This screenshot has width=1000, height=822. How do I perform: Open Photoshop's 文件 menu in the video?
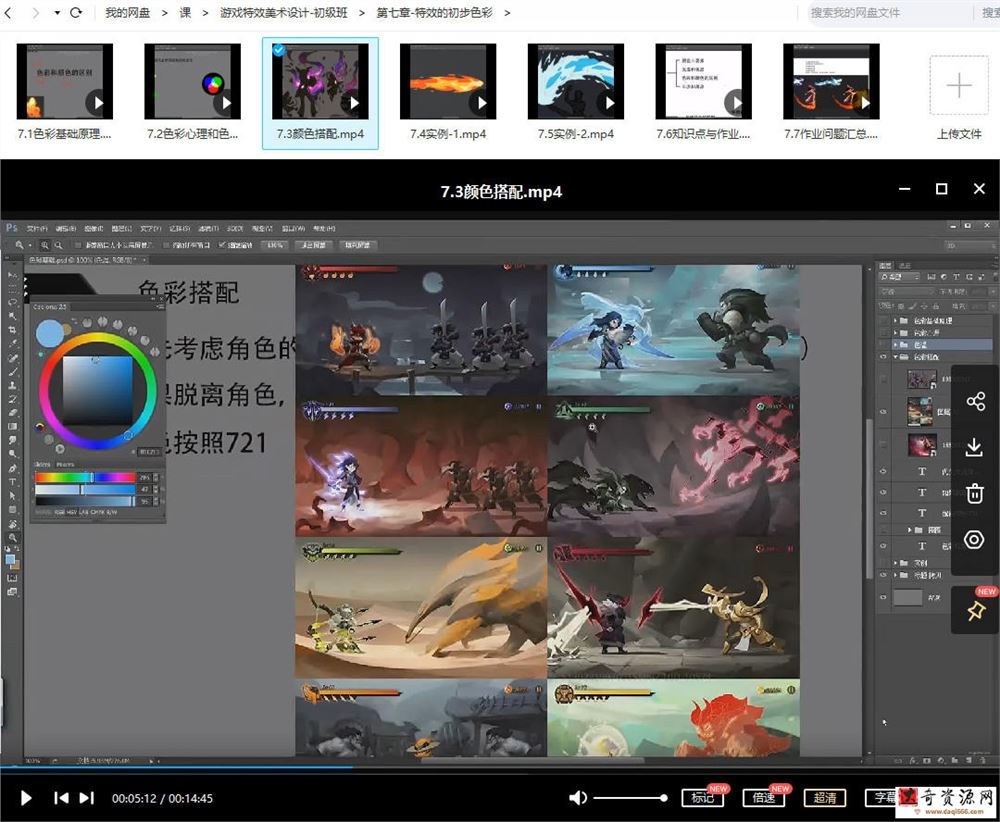(36, 228)
